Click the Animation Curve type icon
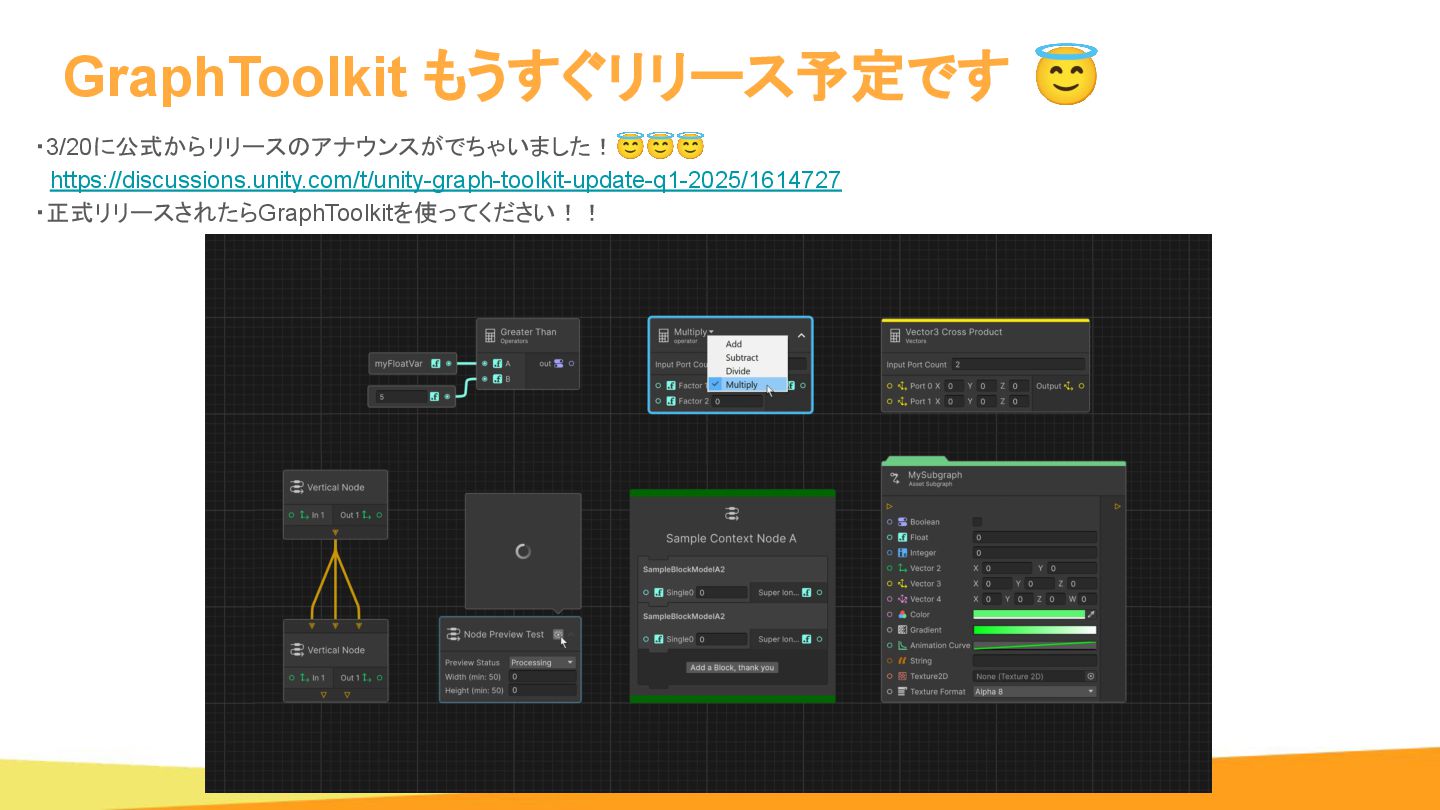 pos(902,646)
